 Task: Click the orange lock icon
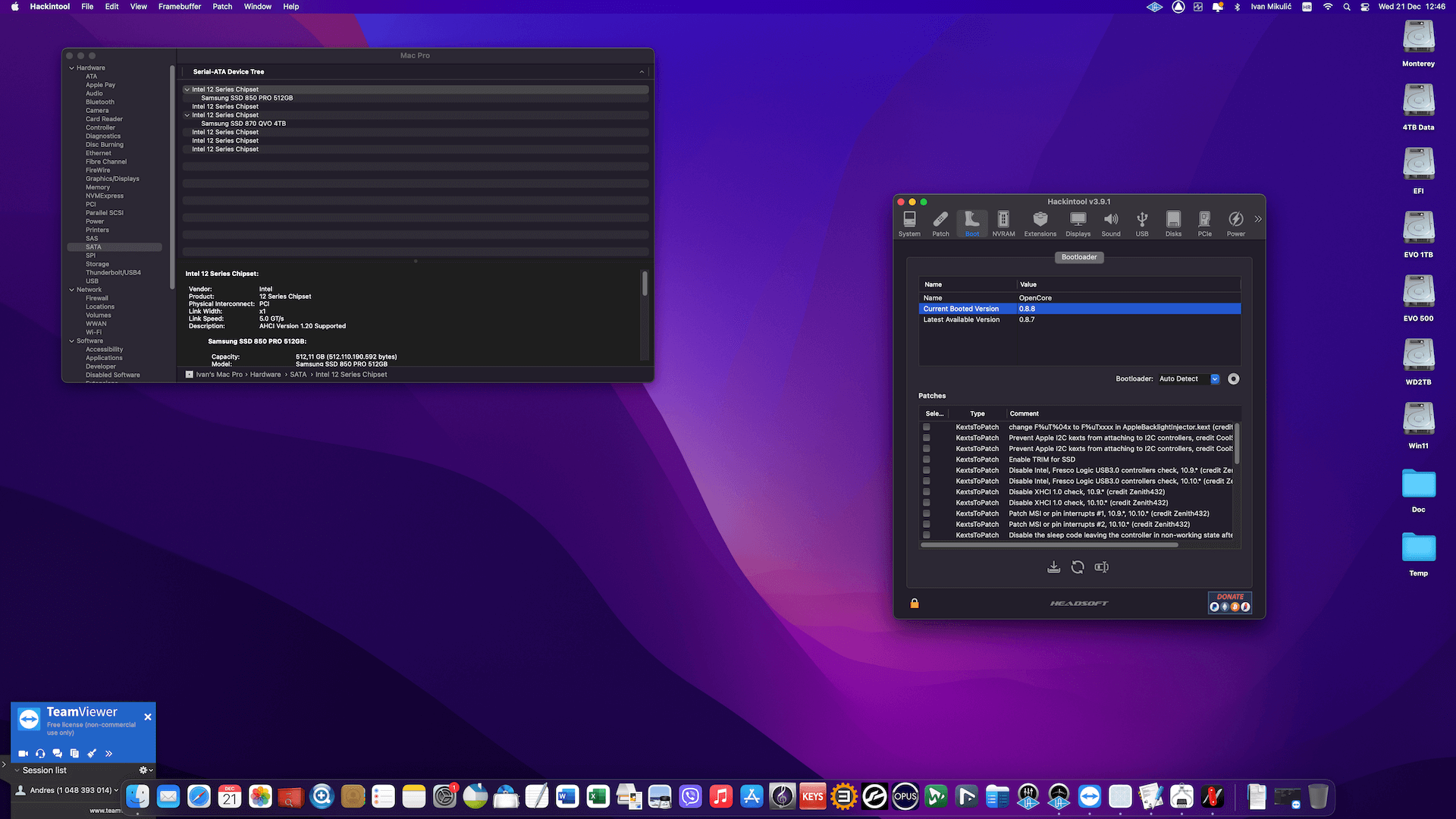pos(915,604)
